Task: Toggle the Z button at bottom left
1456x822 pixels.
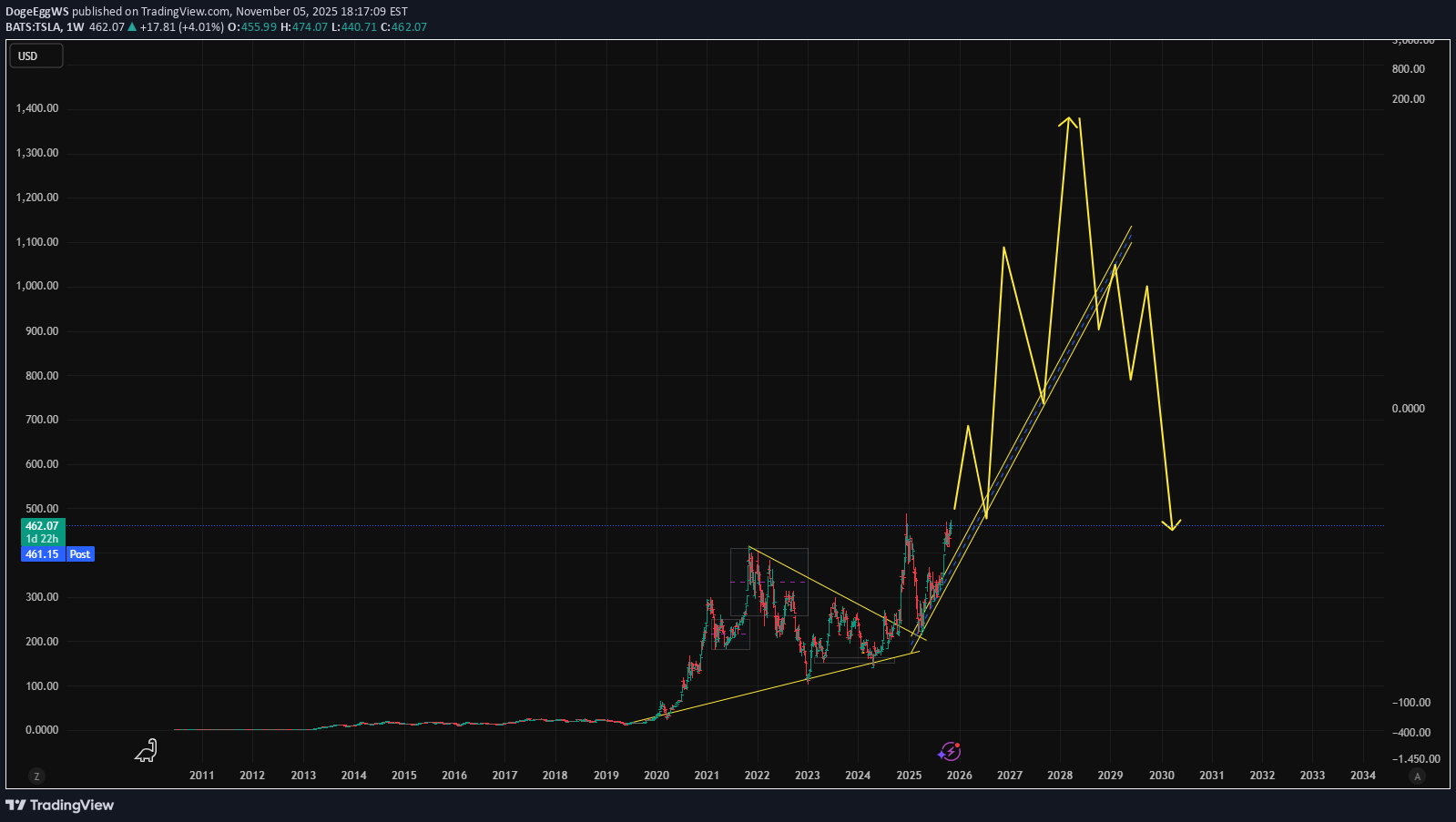Action: pyautogui.click(x=36, y=776)
